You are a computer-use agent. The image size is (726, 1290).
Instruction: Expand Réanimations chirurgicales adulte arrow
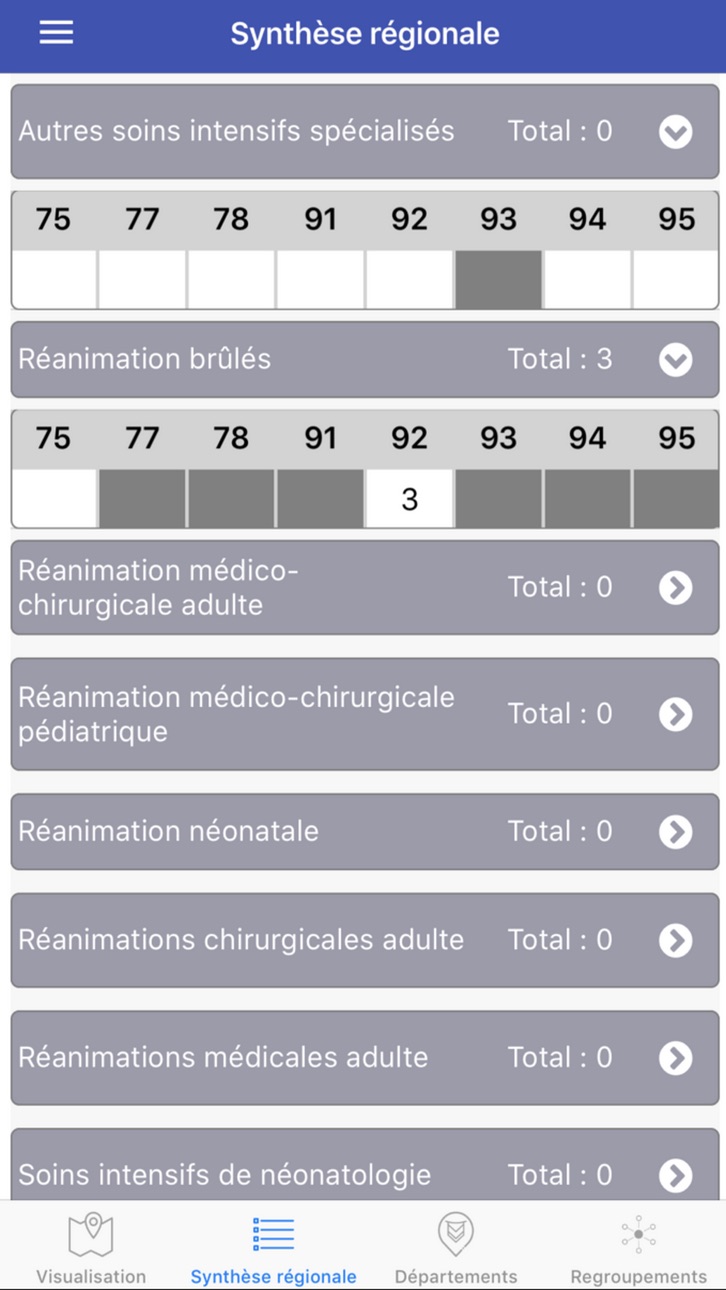(x=676, y=940)
